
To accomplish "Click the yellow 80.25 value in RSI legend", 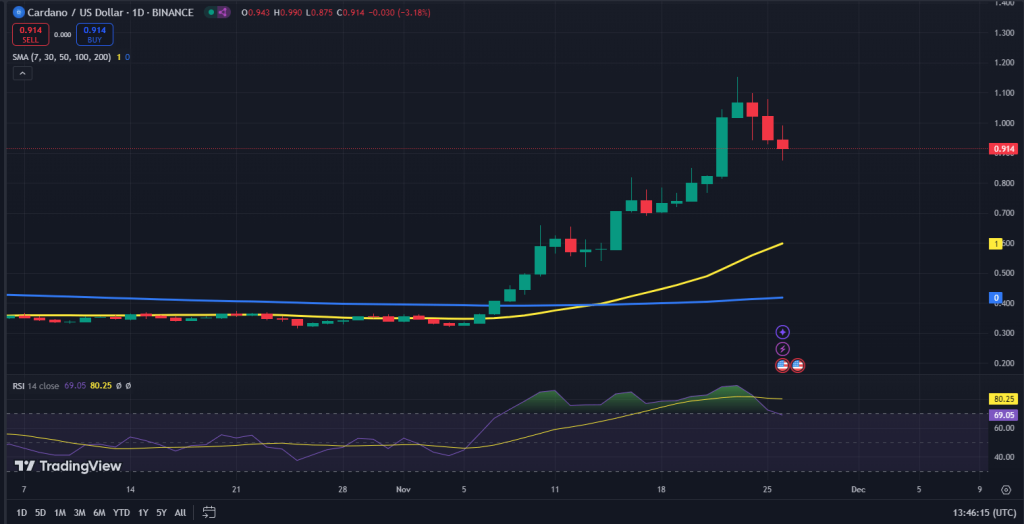I will [101, 385].
